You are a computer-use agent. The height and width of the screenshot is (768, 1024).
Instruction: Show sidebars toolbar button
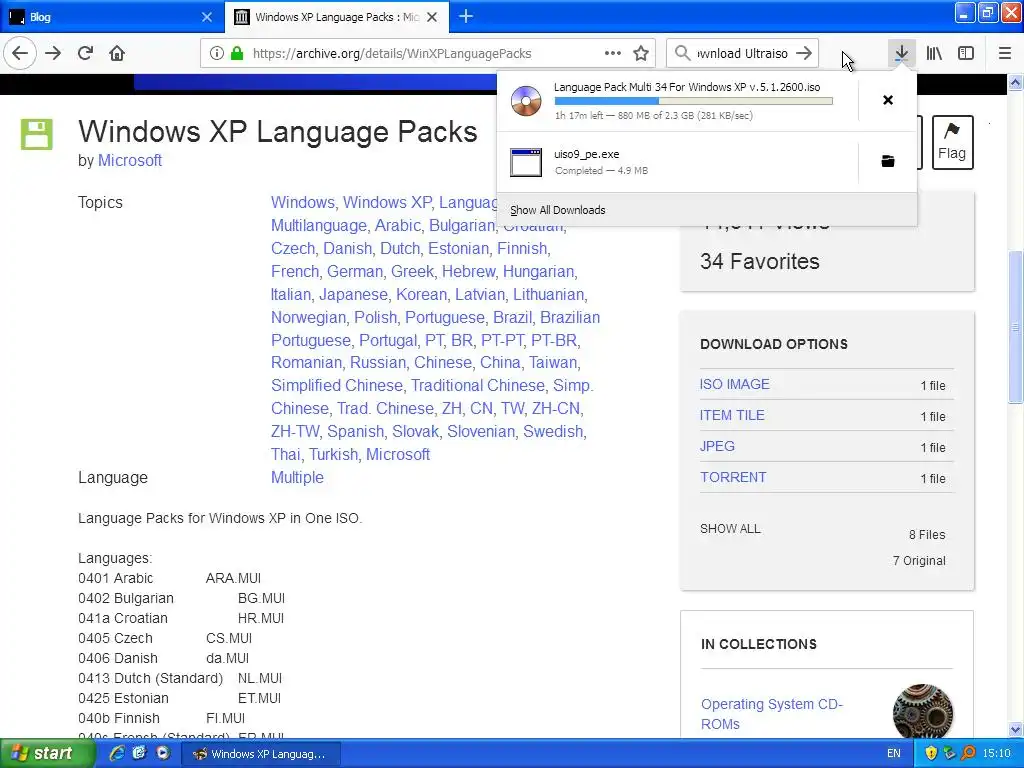(966, 53)
